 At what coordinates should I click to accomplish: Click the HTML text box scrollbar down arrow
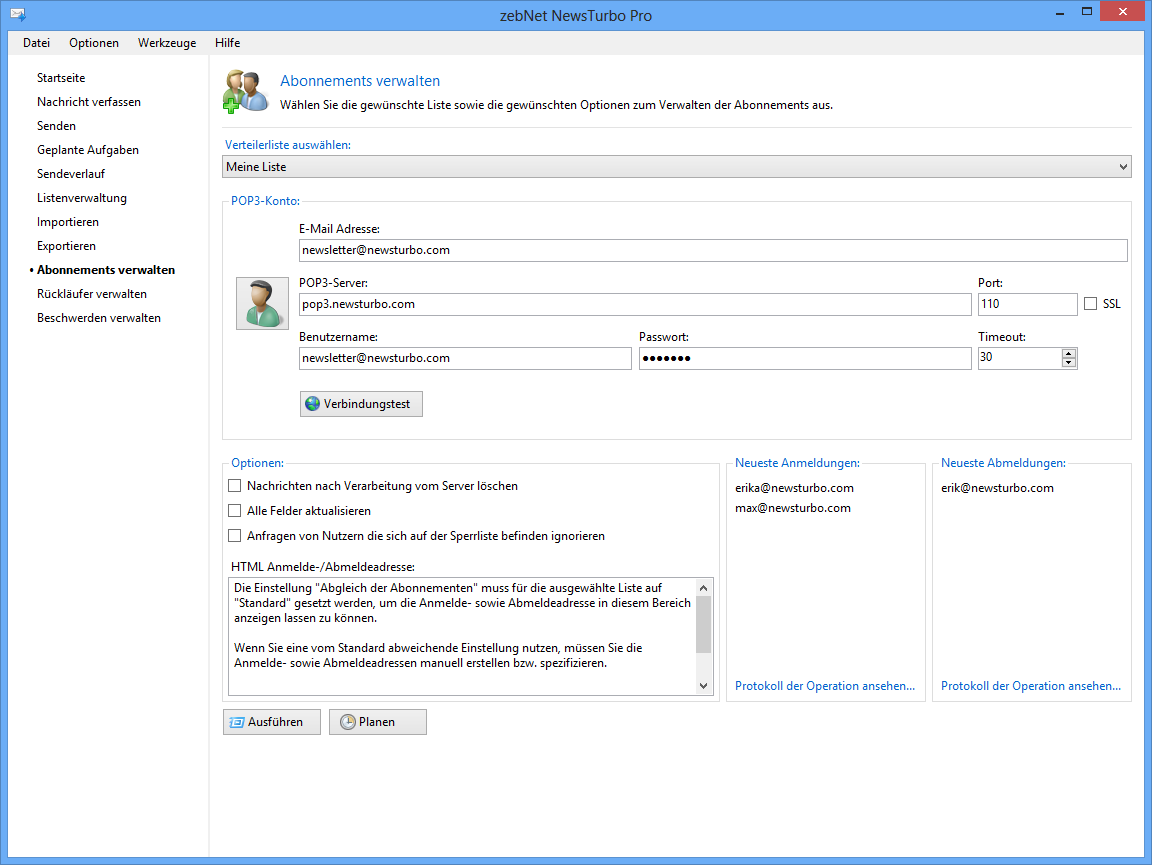click(x=703, y=686)
